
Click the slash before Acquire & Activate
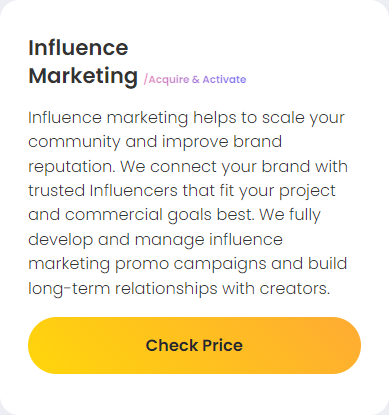tap(146, 80)
